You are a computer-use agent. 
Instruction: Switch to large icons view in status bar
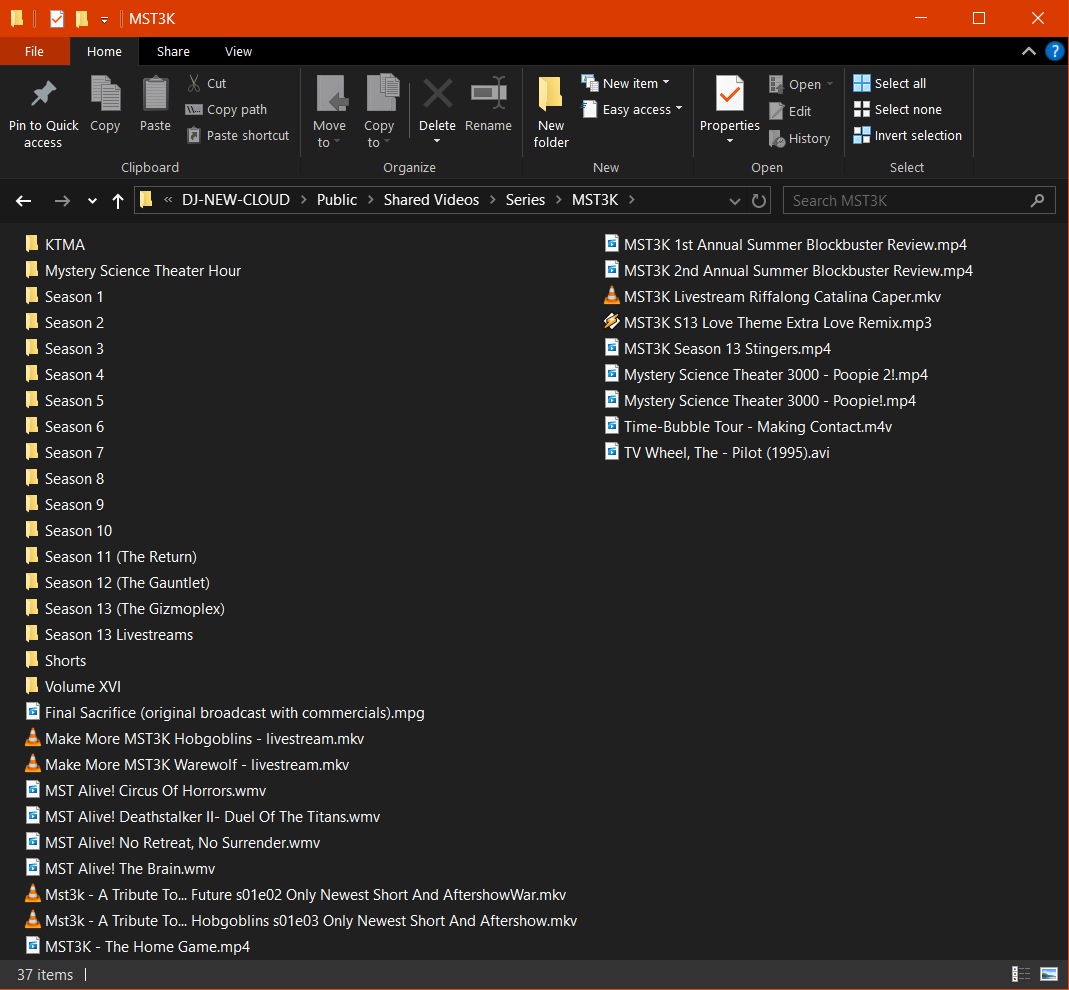pyautogui.click(x=1049, y=974)
